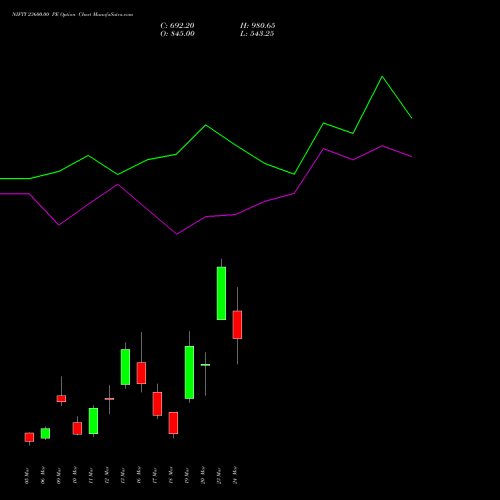
Task: Click the low value L: 543.25
Action: (x=257, y=34)
